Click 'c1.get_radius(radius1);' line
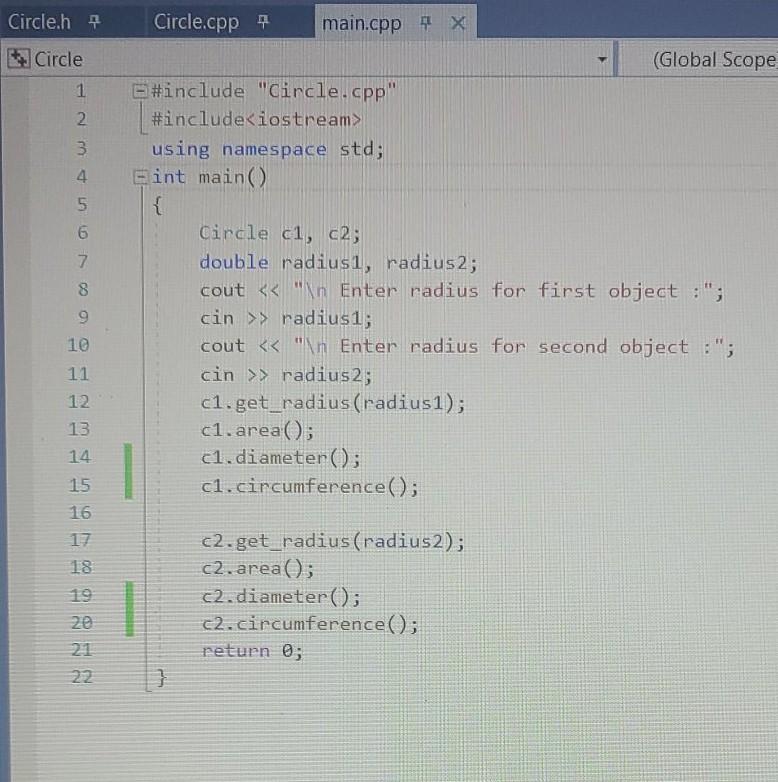The width and height of the screenshot is (778, 782). (333, 402)
